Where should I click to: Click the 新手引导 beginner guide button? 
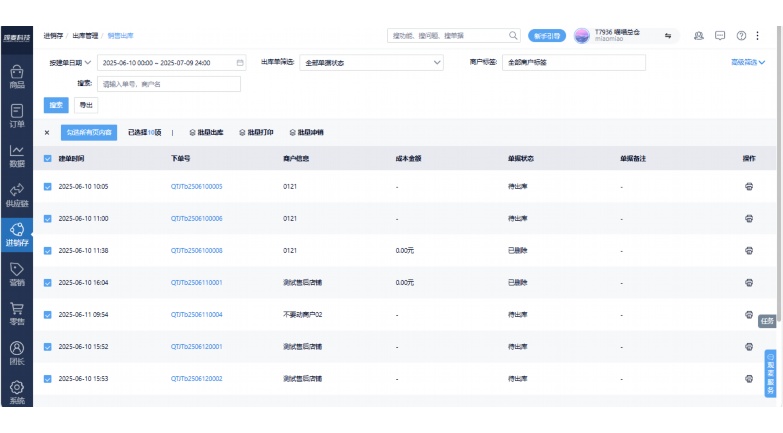[547, 35]
